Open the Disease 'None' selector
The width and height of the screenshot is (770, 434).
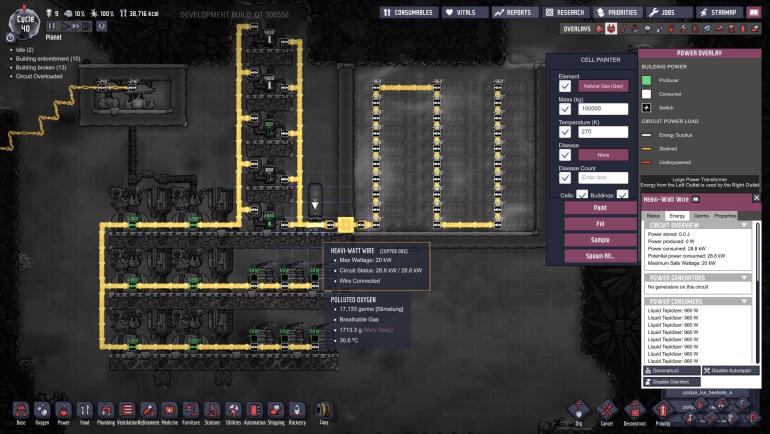[x=603, y=155]
